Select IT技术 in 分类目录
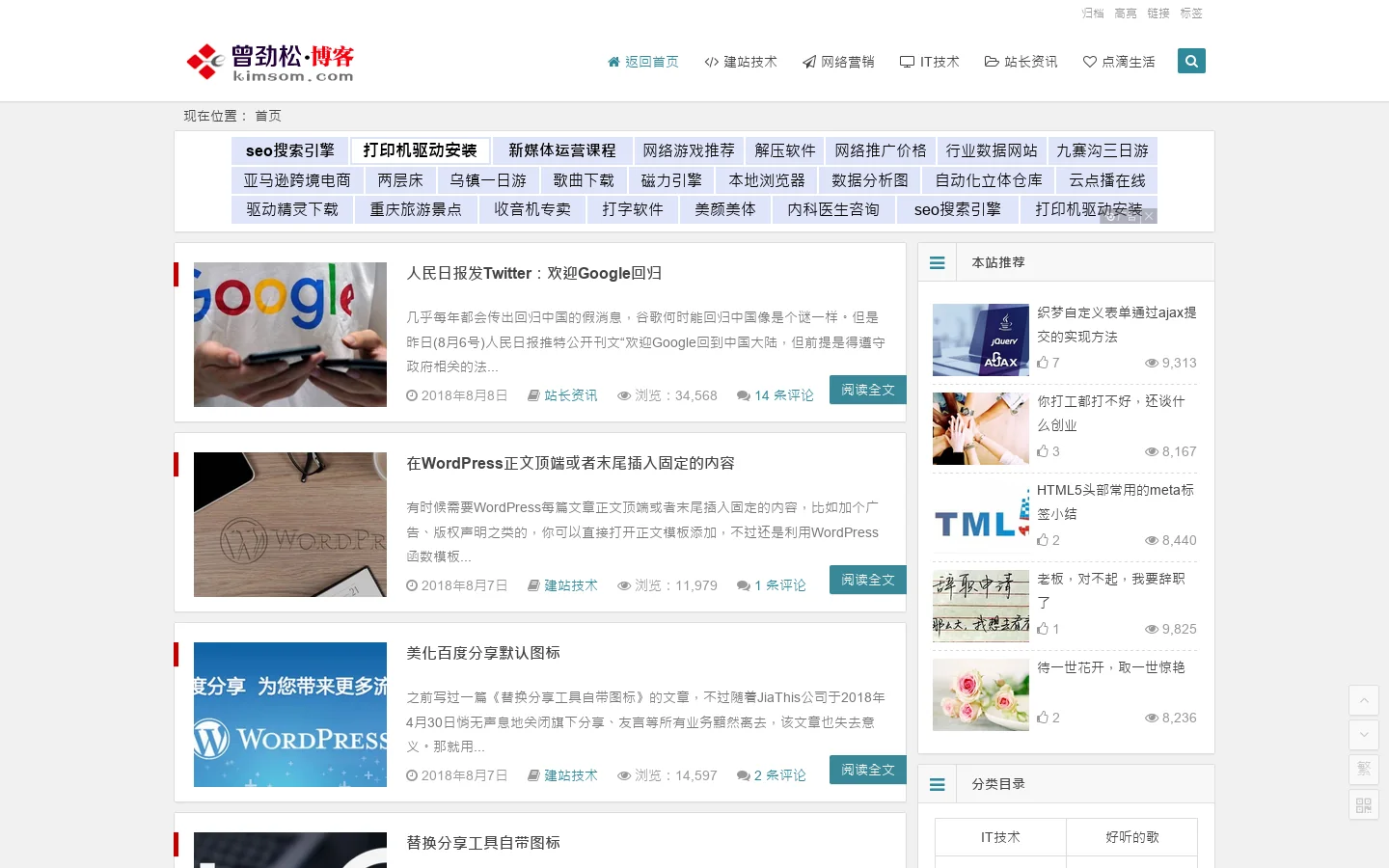The width and height of the screenshot is (1389, 868). point(1000,837)
